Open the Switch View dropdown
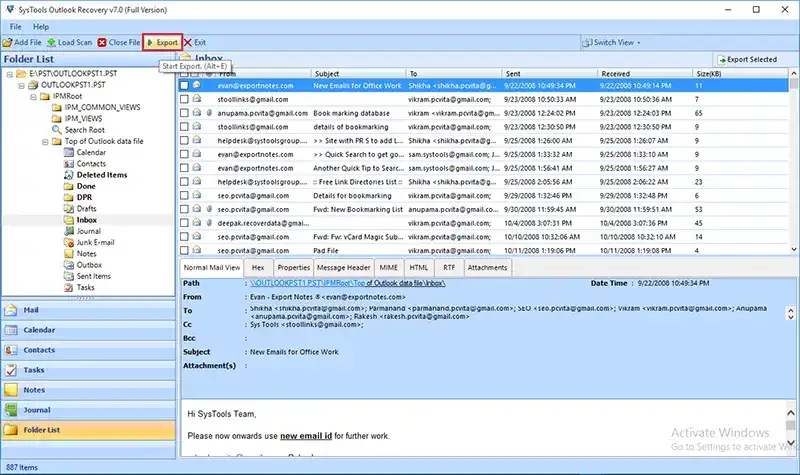 (x=612, y=42)
